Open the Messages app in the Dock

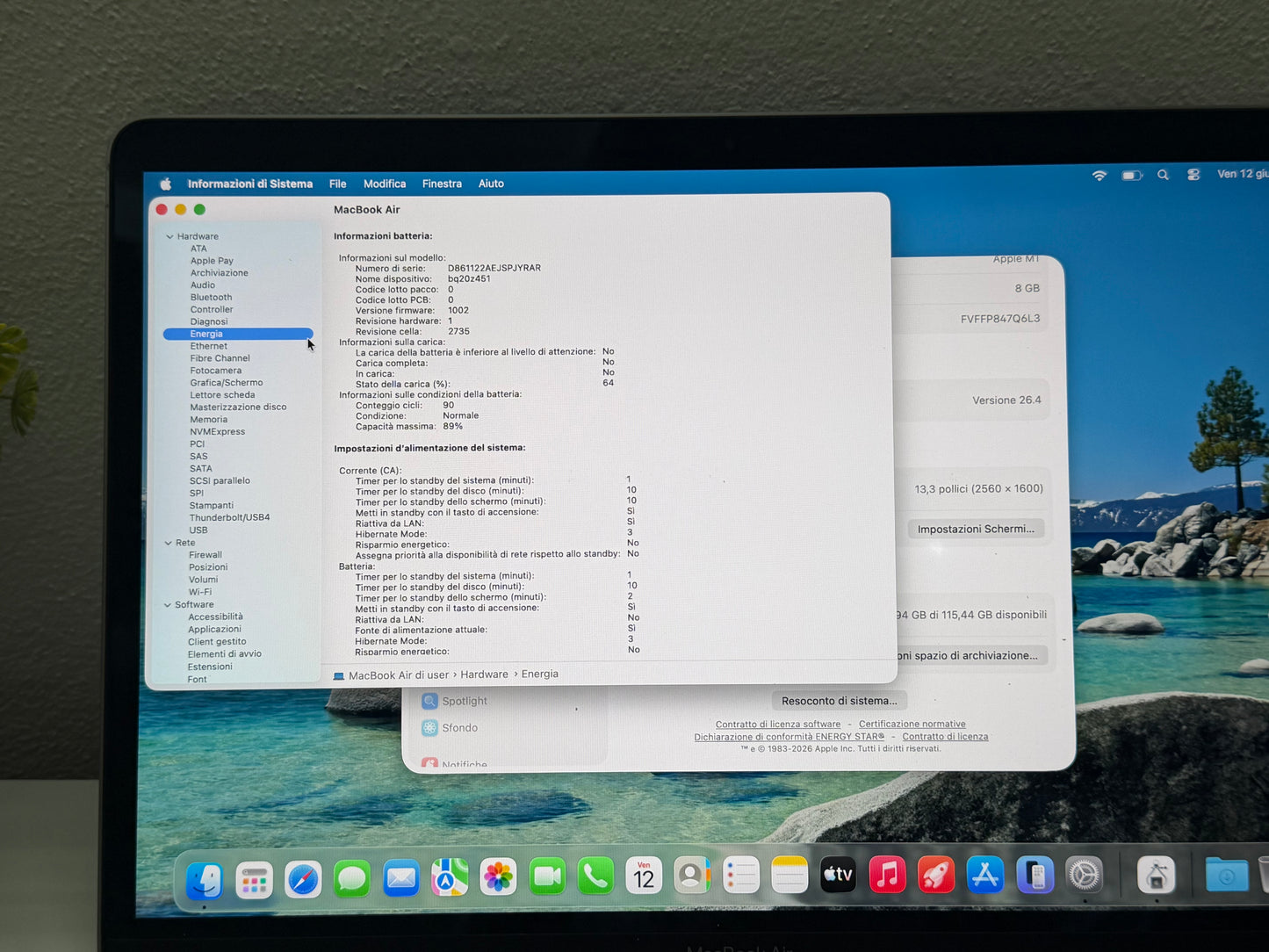pos(352,879)
